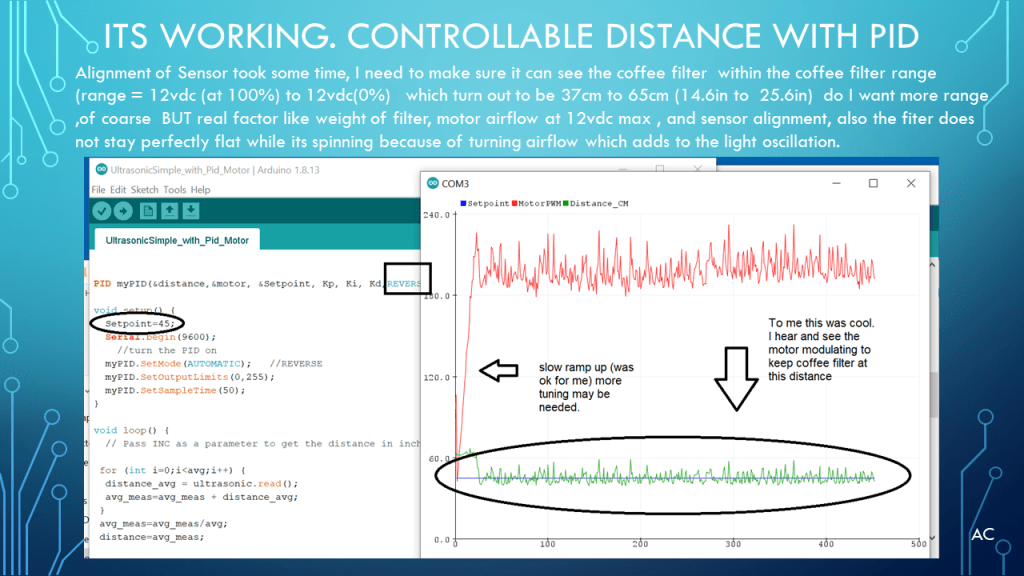This screenshot has width=1024, height=576.
Task: Open the File menu
Action: (98, 190)
